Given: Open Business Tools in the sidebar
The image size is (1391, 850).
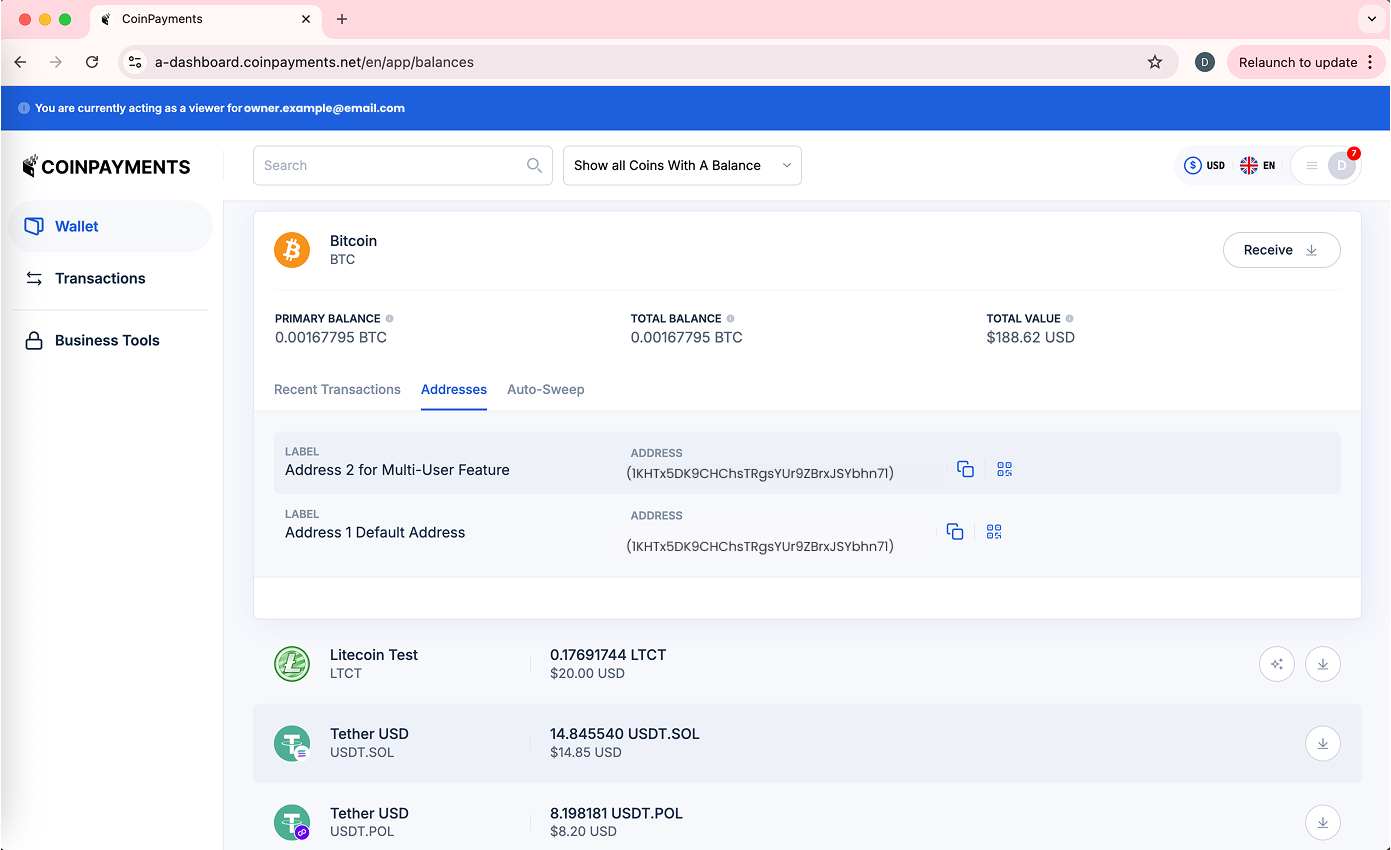Looking at the screenshot, I should tap(107, 341).
